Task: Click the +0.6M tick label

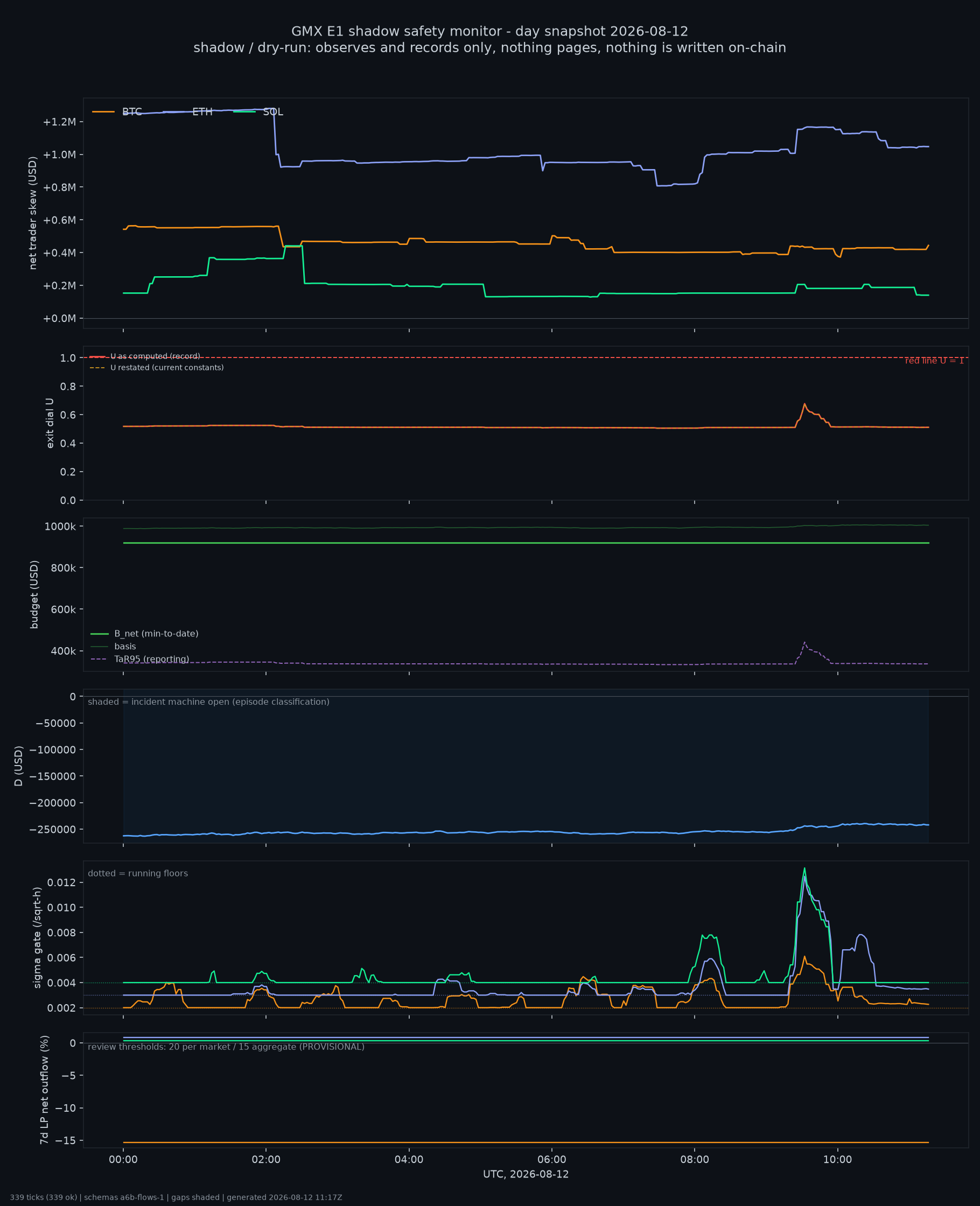Action: (x=59, y=220)
